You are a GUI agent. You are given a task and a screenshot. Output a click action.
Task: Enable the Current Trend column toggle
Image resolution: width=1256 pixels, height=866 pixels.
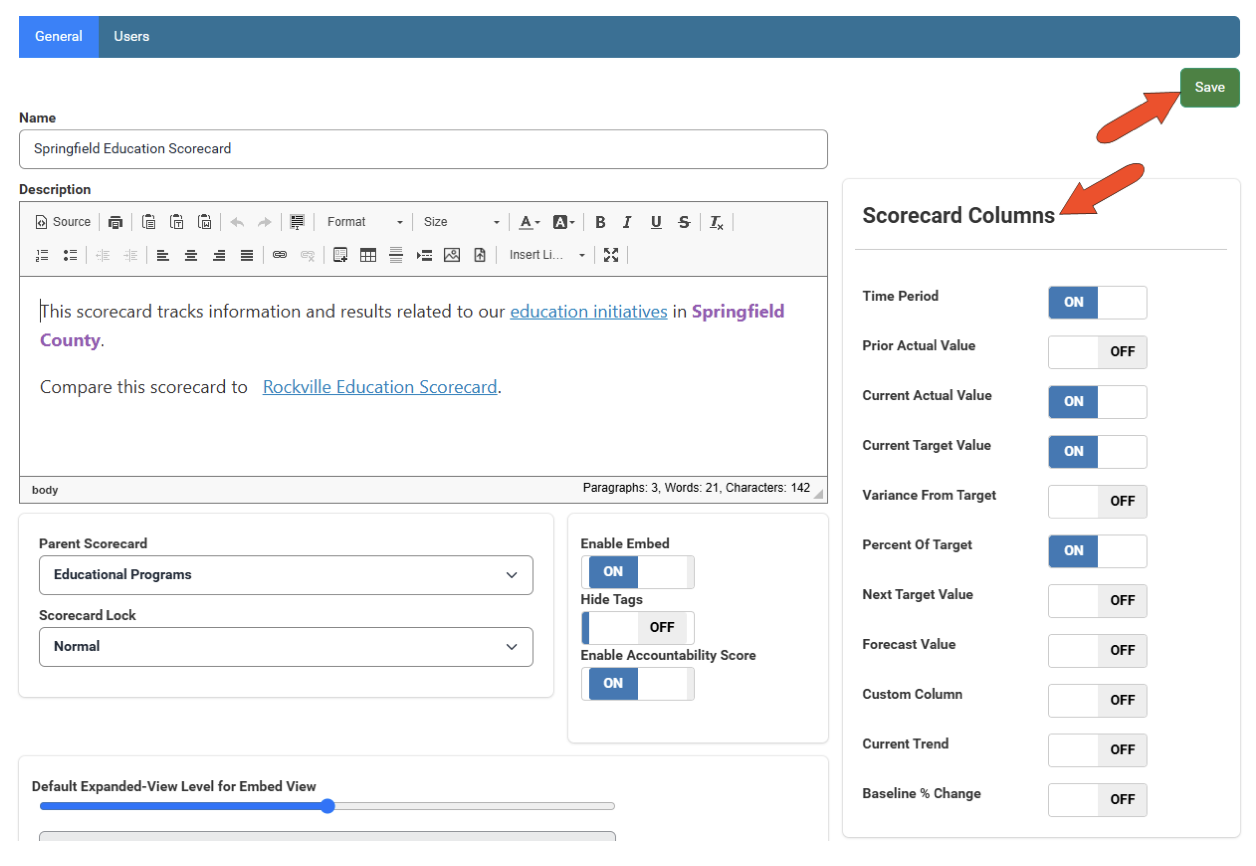1097,750
